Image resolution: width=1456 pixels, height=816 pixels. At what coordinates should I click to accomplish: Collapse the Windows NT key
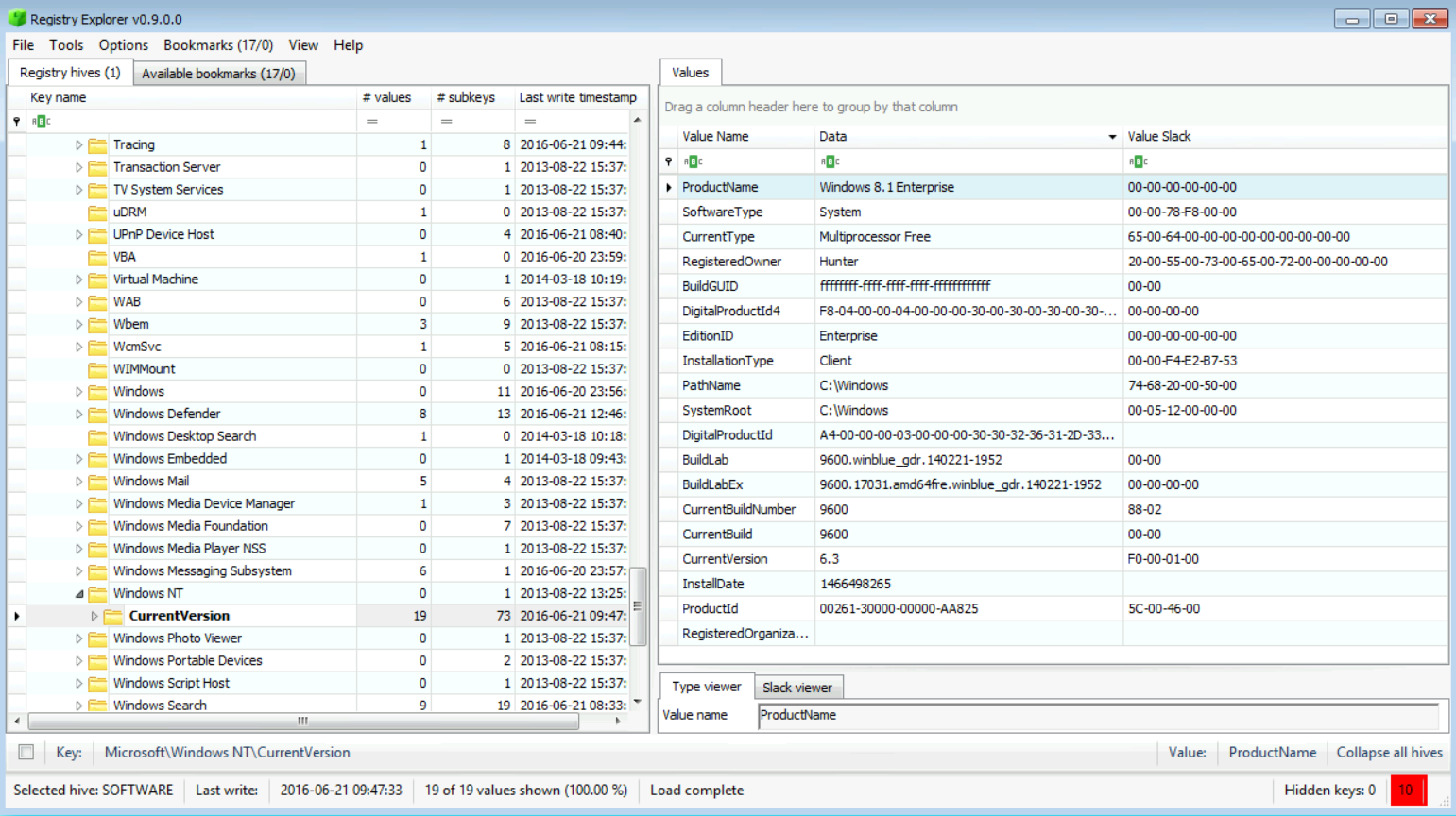click(79, 594)
